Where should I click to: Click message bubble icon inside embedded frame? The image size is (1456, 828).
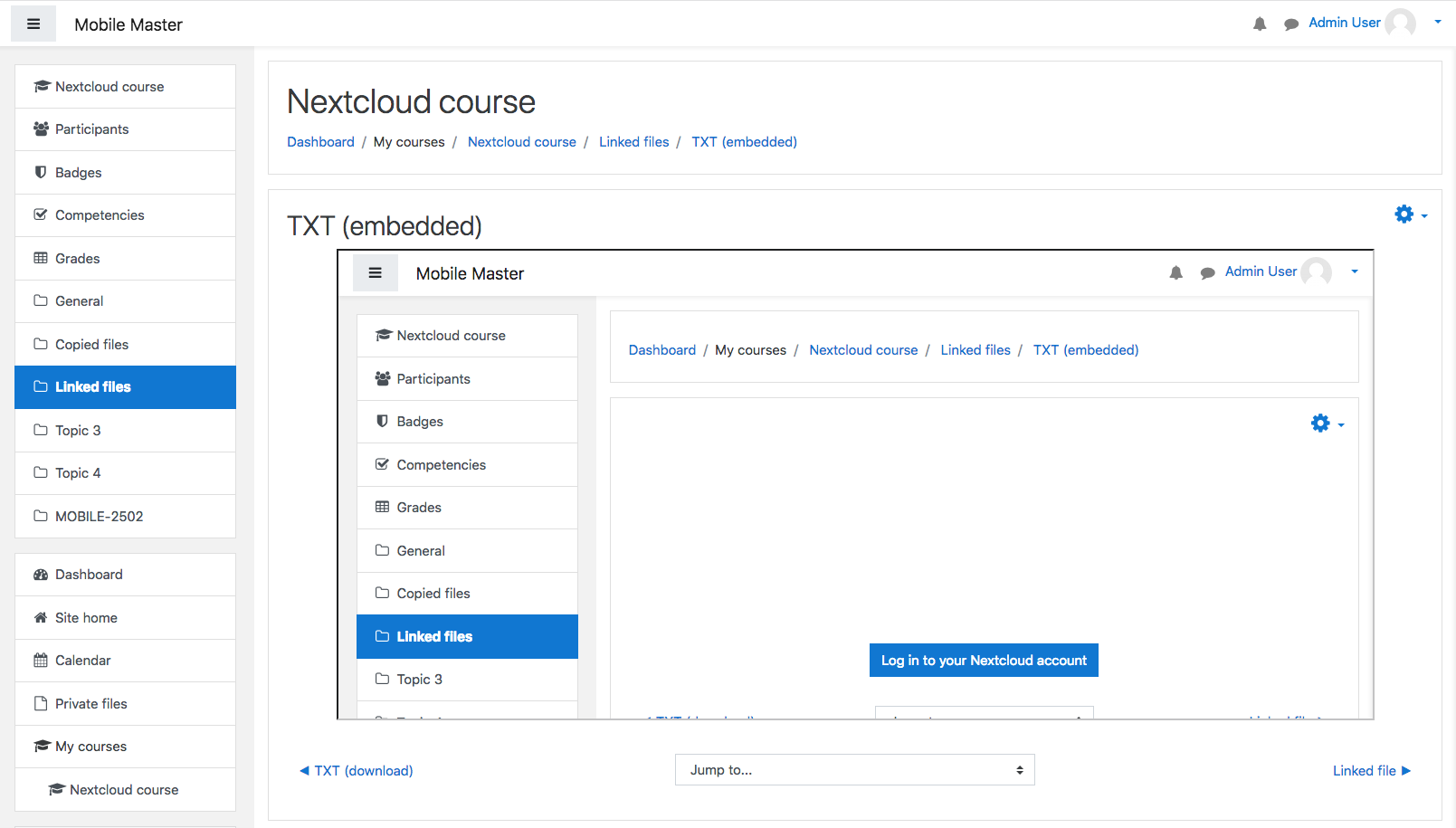[1207, 273]
